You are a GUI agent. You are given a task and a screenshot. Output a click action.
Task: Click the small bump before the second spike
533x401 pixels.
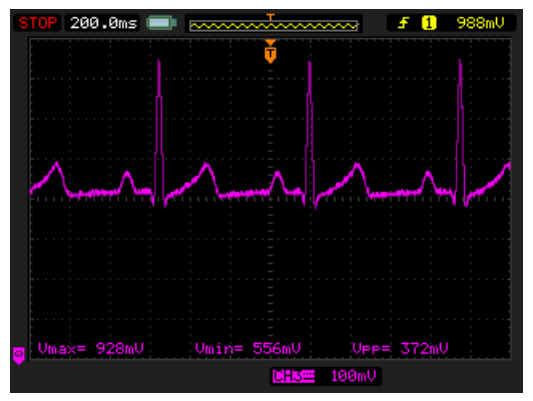click(278, 173)
